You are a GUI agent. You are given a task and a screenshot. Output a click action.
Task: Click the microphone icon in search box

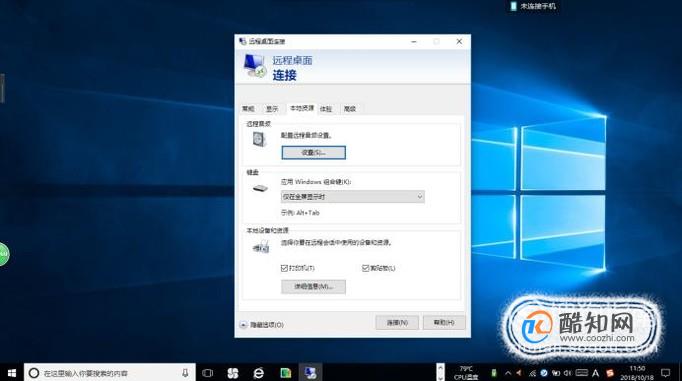(x=185, y=373)
